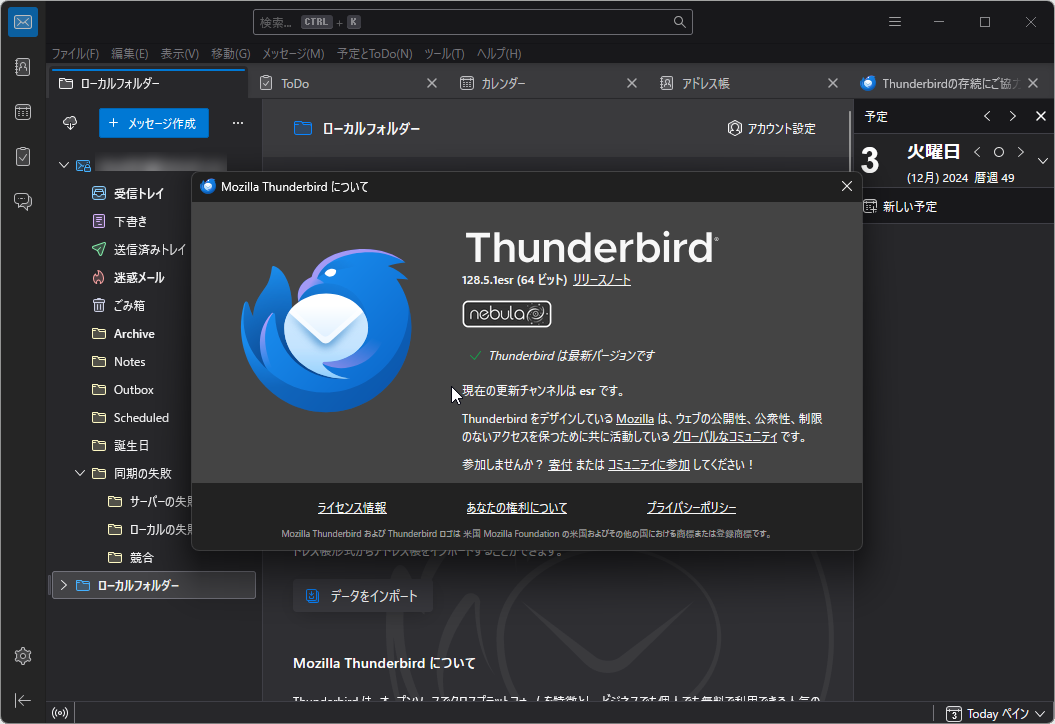Click 新しい予定 in the Today pane

pos(910,206)
